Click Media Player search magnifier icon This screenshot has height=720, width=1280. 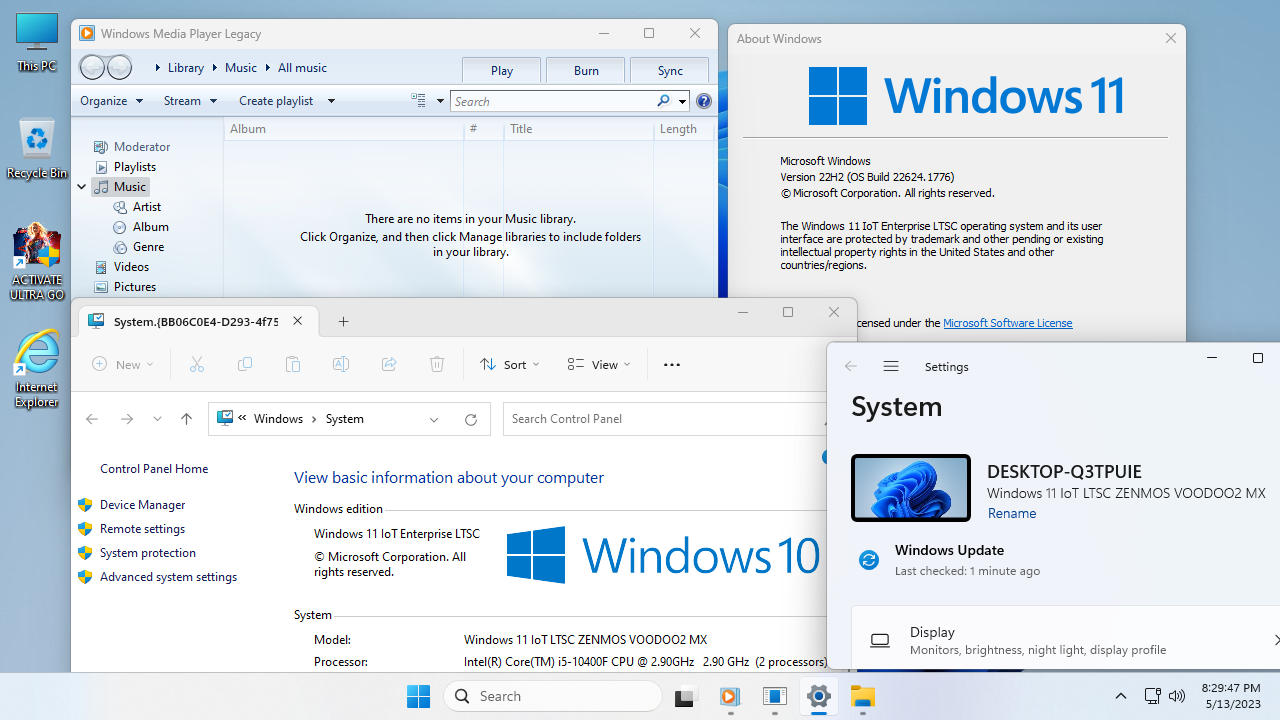point(663,101)
